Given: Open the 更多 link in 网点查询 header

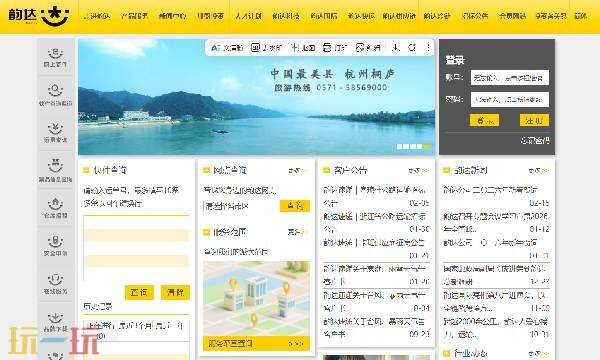Looking at the screenshot, I should [x=298, y=170].
